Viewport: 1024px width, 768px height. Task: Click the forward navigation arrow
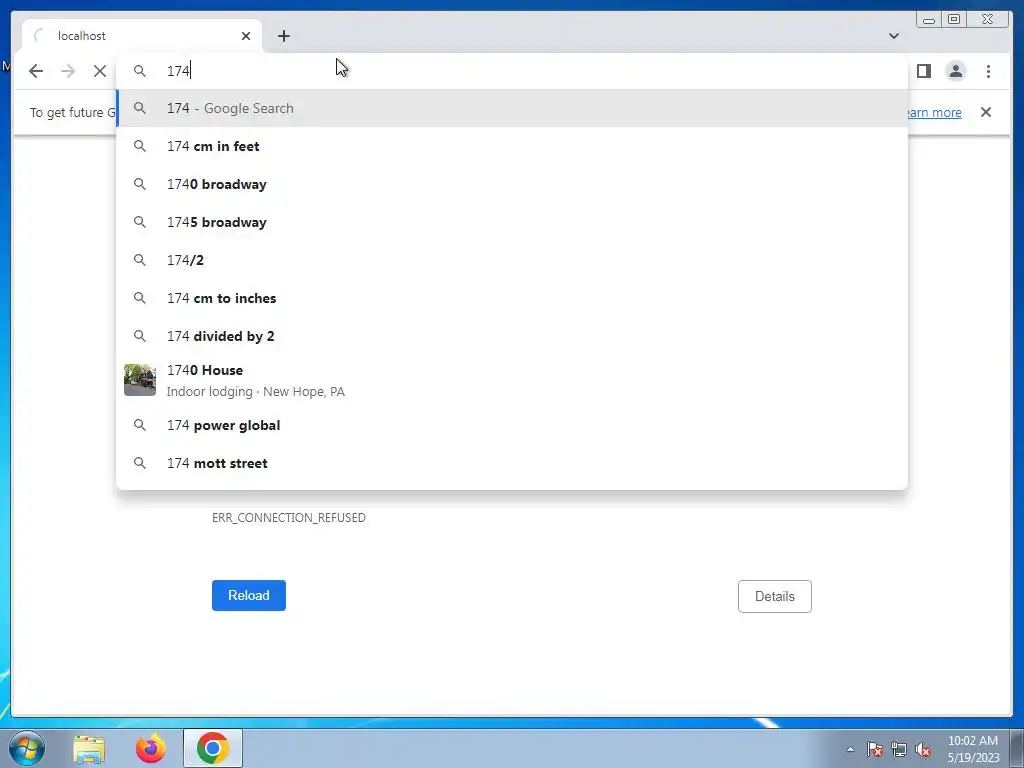point(68,71)
